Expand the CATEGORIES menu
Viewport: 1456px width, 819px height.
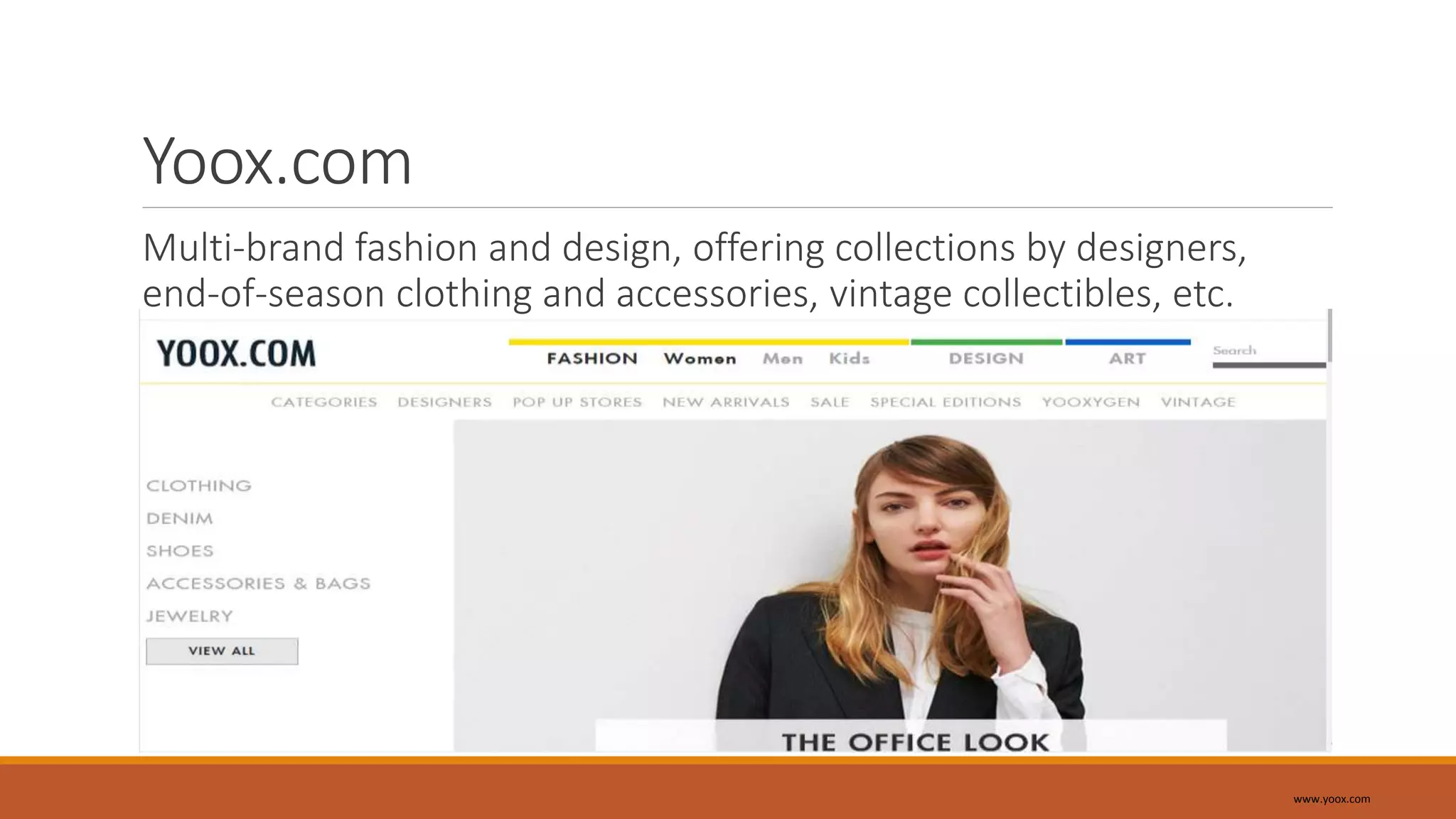point(324,402)
